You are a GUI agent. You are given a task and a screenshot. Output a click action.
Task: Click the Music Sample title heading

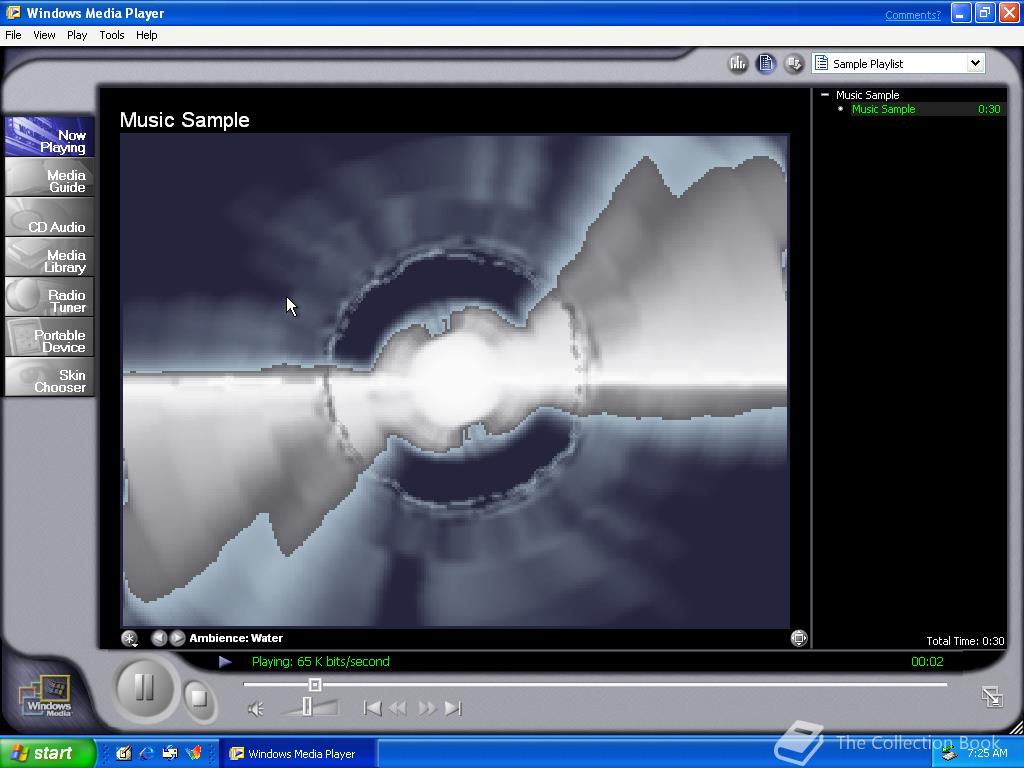tap(185, 120)
